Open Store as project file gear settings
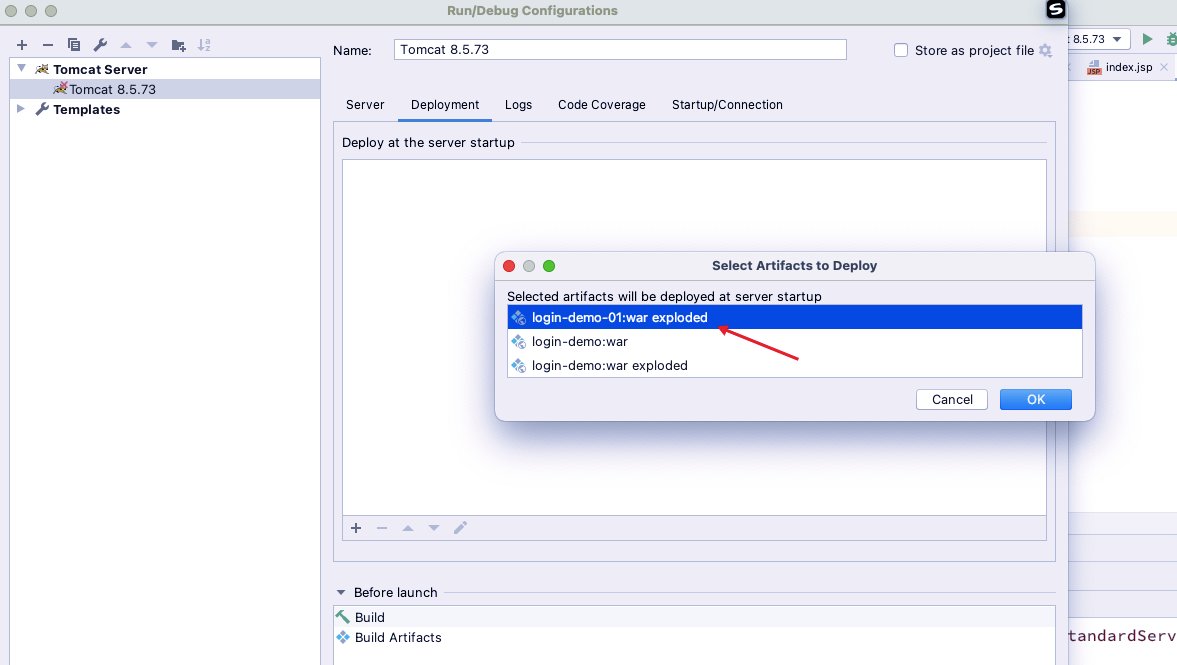Viewport: 1177px width, 665px height. coord(1046,50)
